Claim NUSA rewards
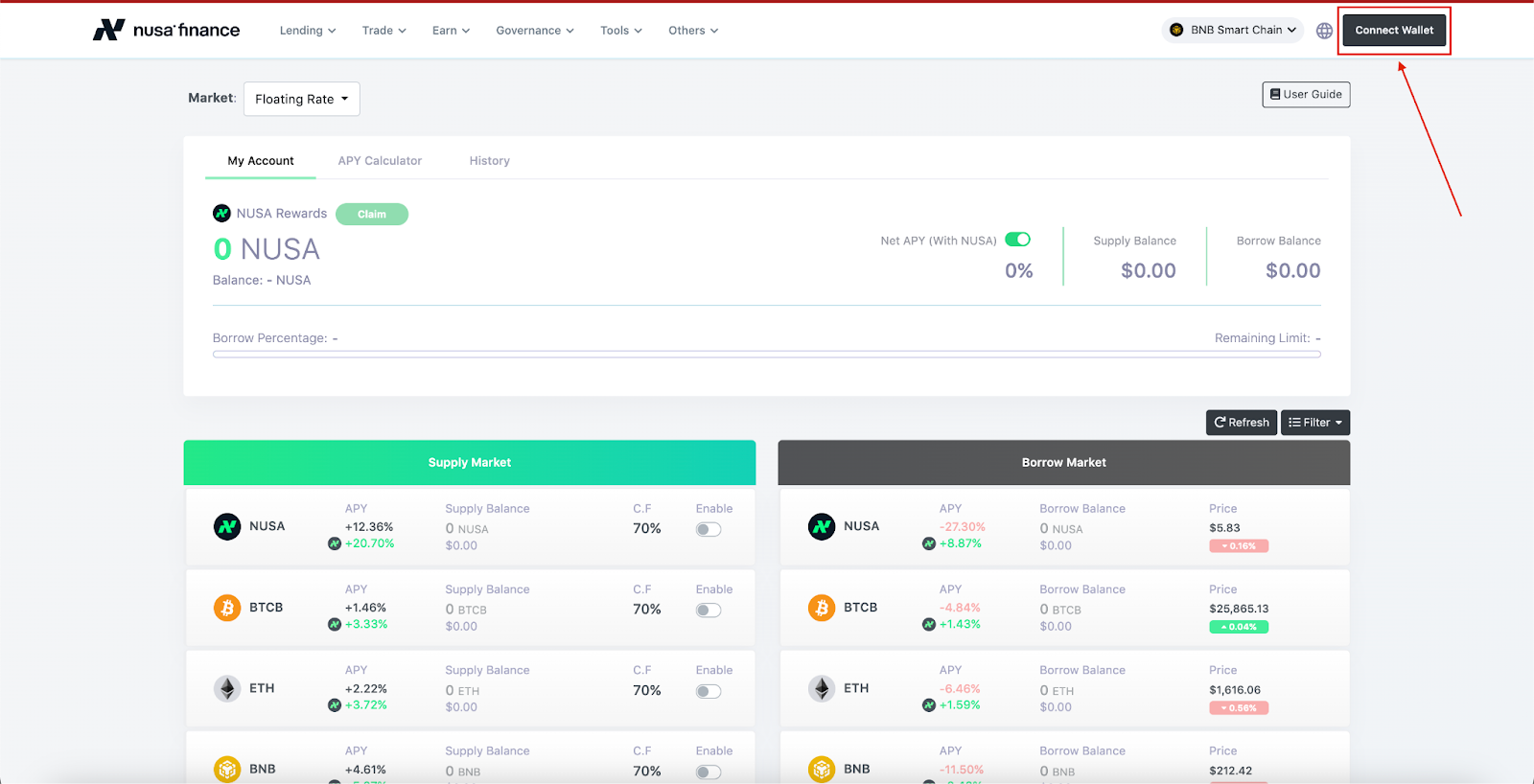The width and height of the screenshot is (1534, 784). coord(372,215)
